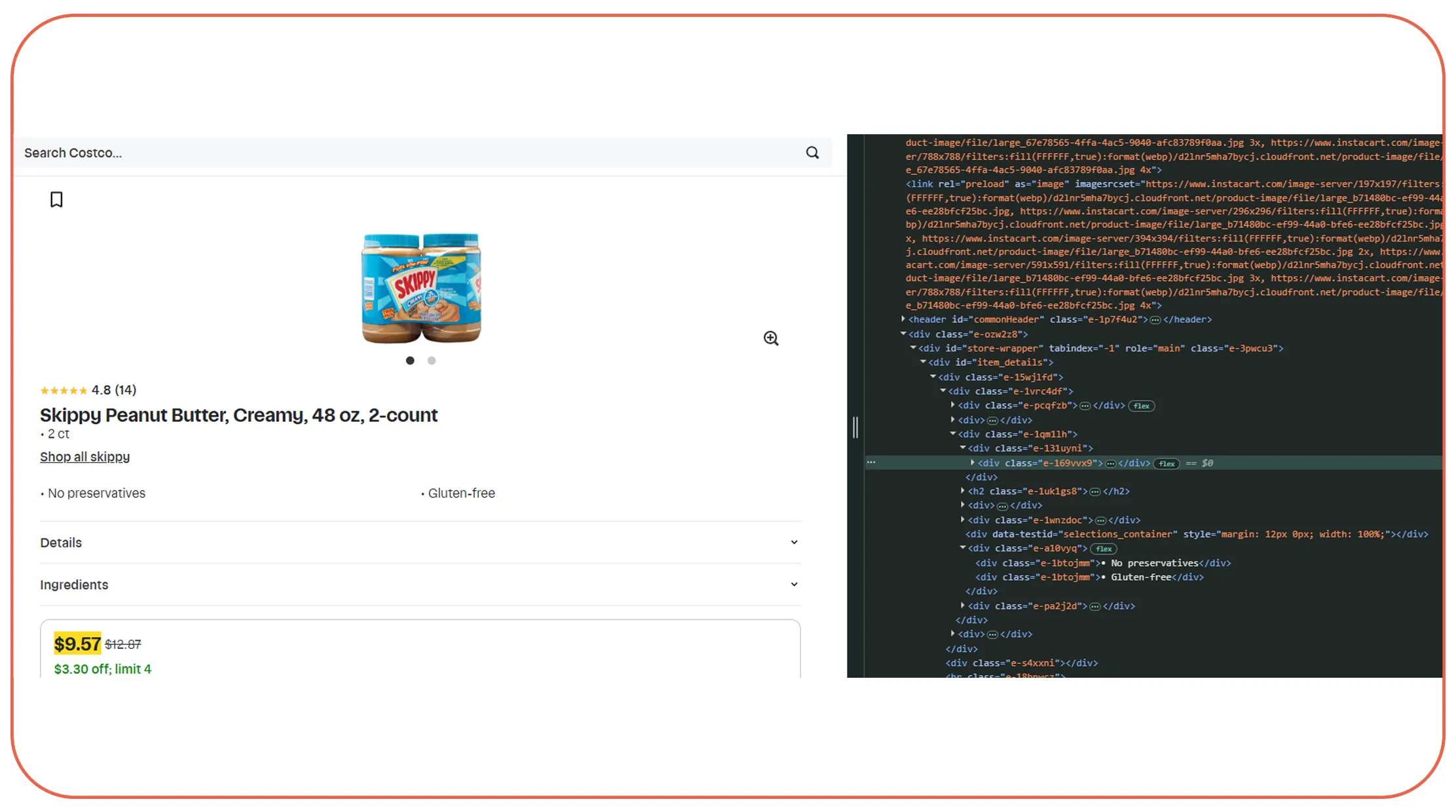Expand the h2 e-1uk1gs8 node triangle
The image size is (1456, 812).
[963, 490]
